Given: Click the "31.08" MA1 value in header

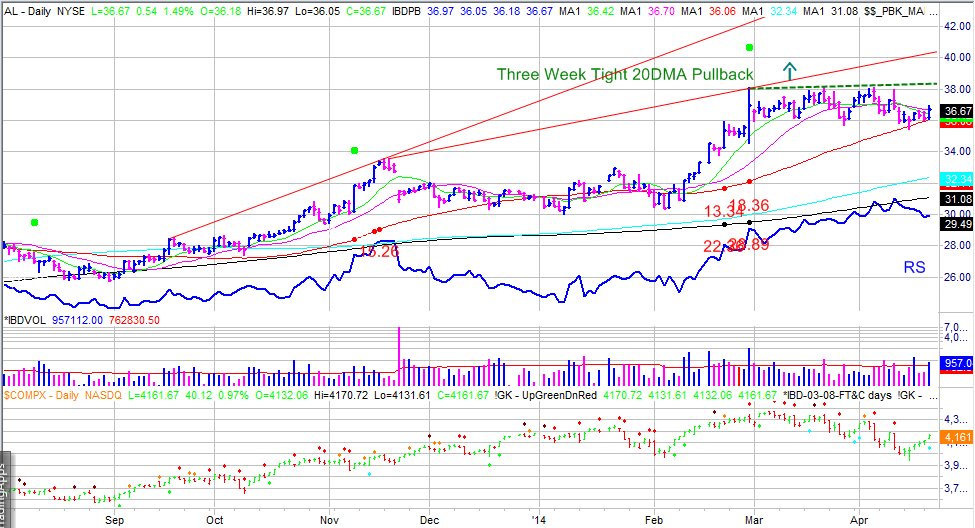Looking at the screenshot, I should coord(844,12).
